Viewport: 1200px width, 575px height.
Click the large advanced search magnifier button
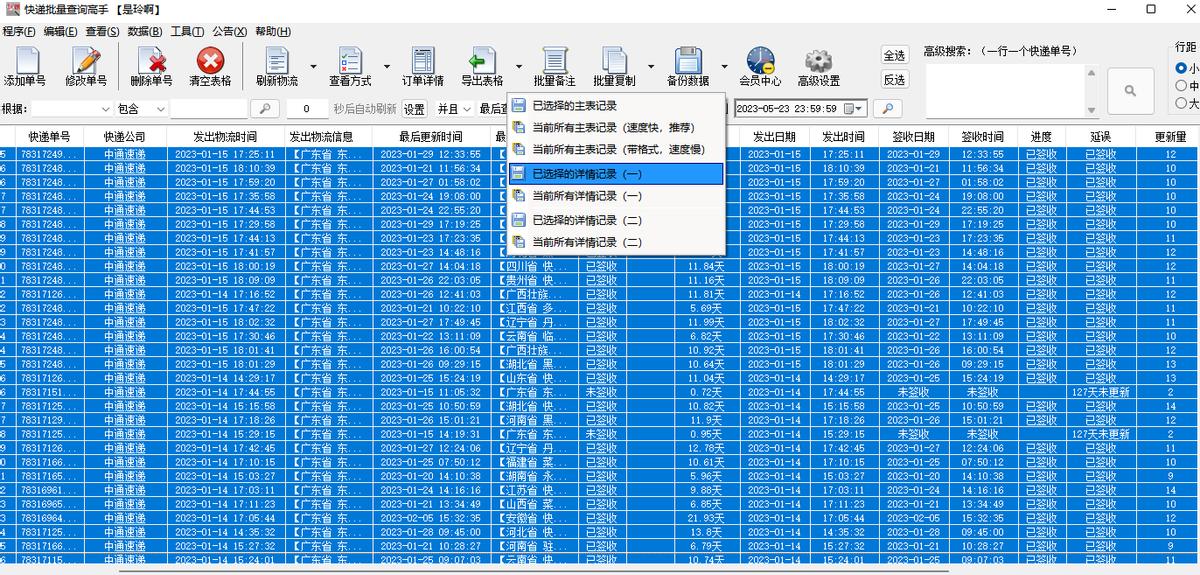[x=1130, y=90]
